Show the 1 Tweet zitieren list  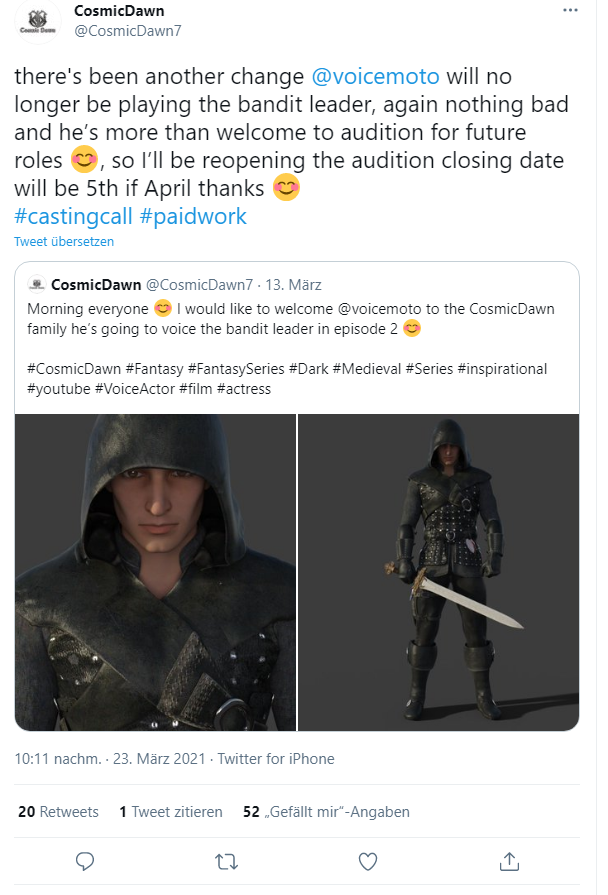point(171,812)
